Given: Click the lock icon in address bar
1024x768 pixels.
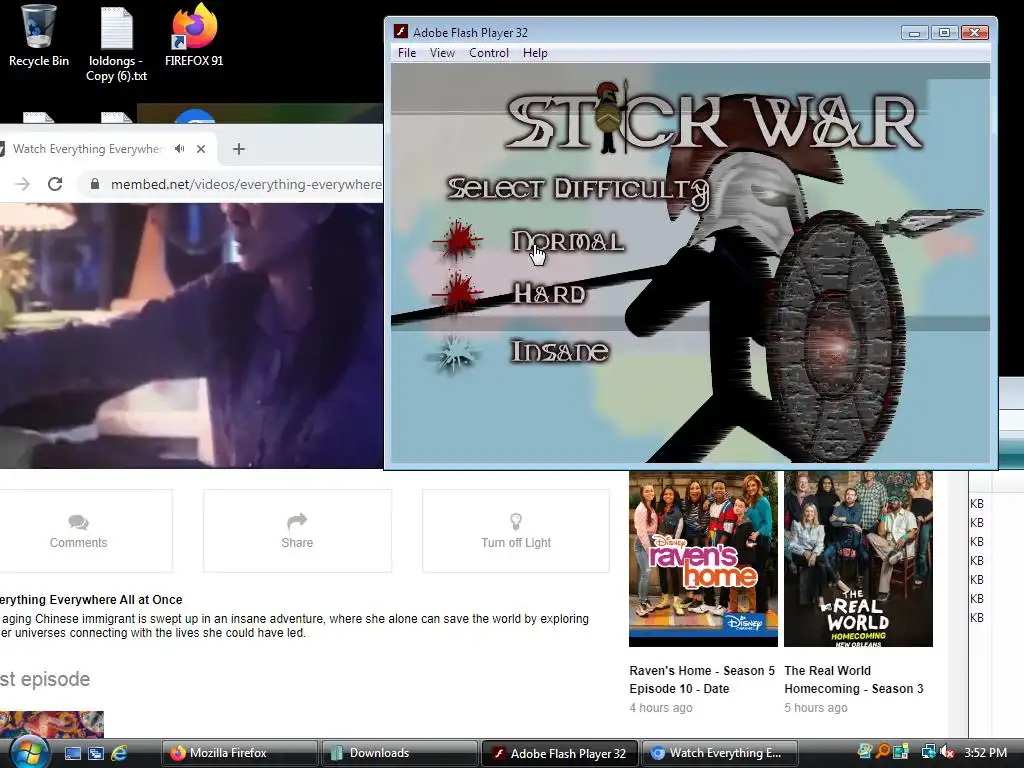Looking at the screenshot, I should tap(95, 184).
